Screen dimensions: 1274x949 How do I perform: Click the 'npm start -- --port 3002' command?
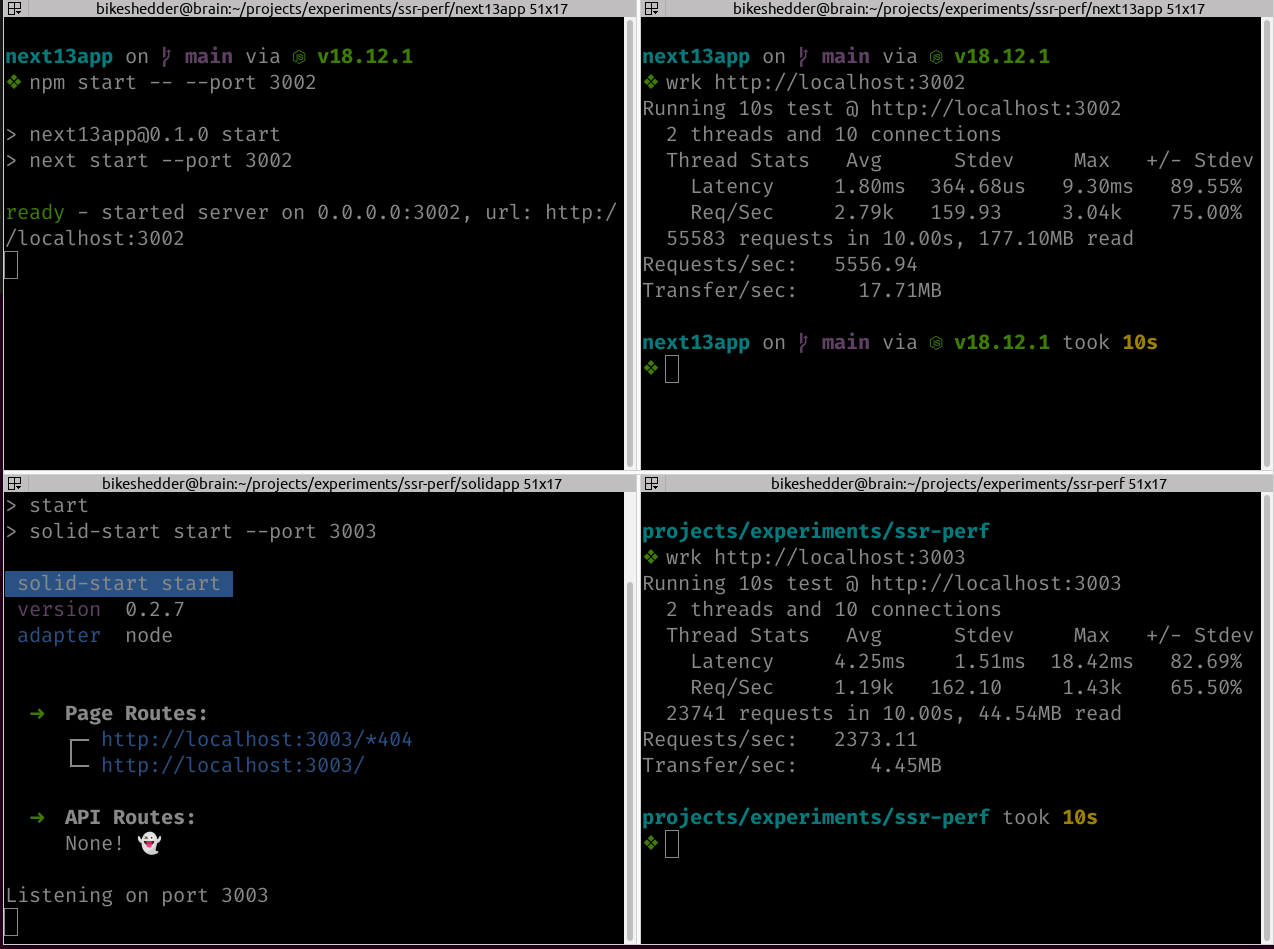[x=173, y=83]
